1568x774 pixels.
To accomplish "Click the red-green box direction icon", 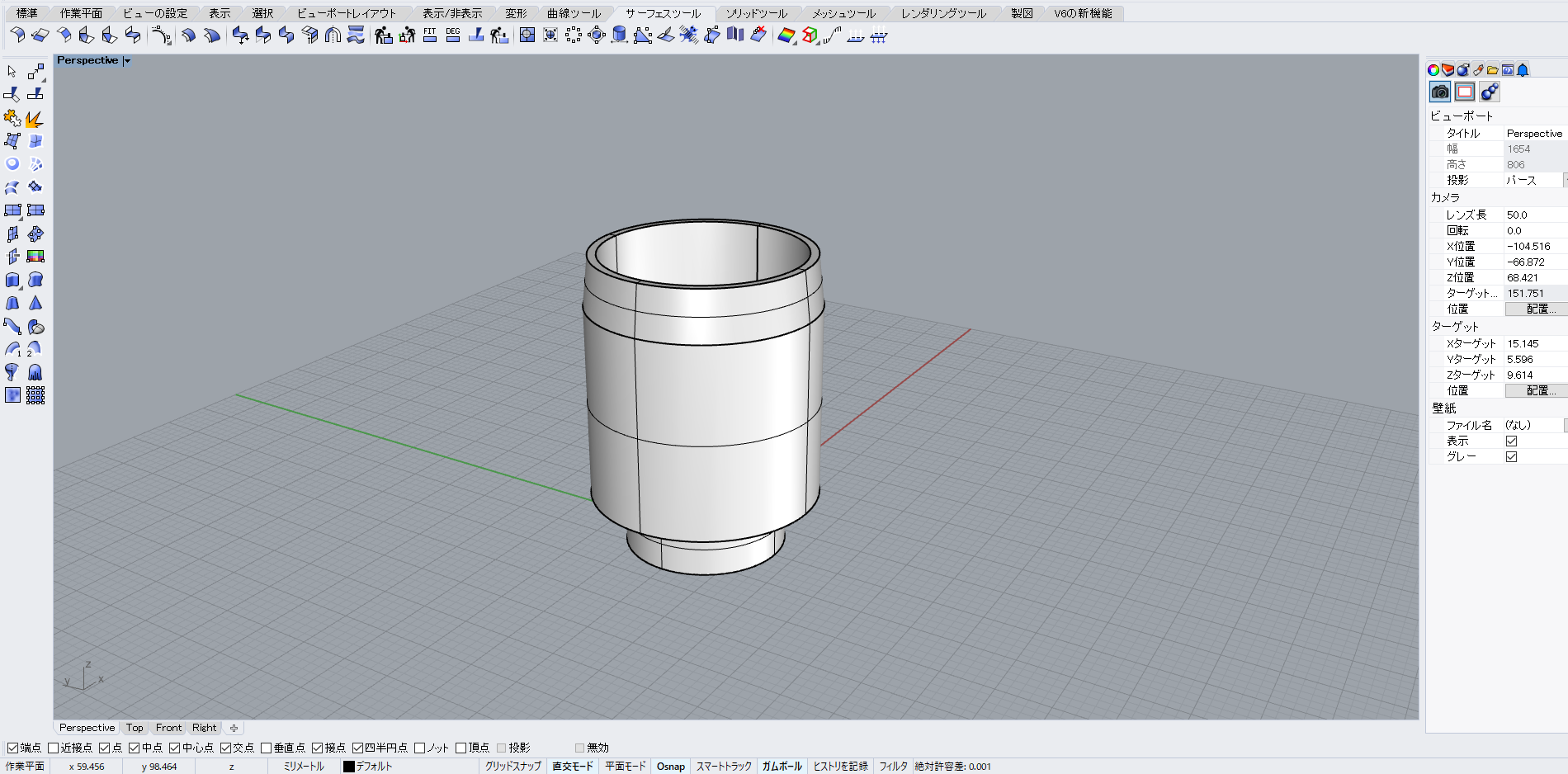I will [x=810, y=35].
